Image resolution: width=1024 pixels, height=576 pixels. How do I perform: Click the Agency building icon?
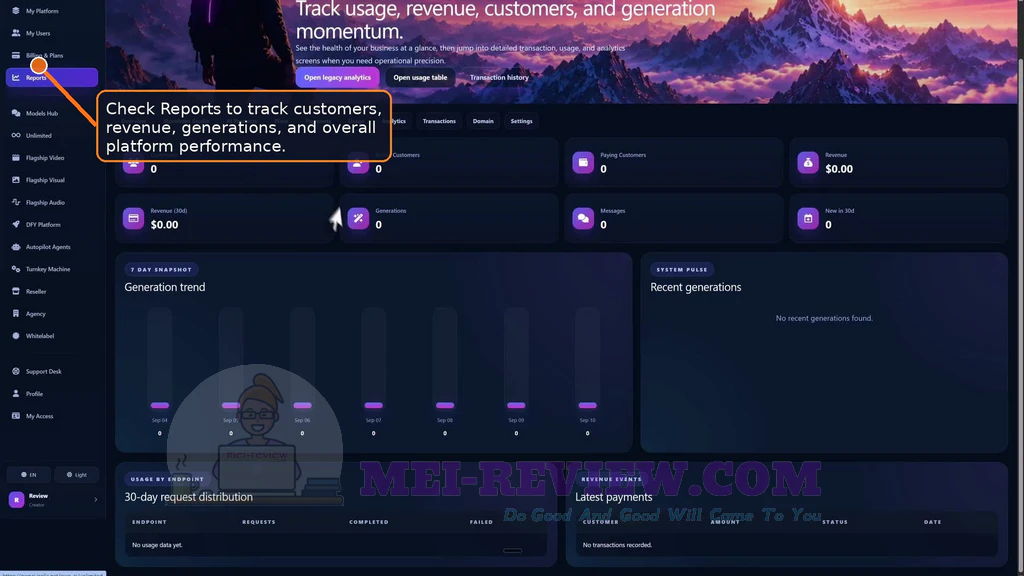[x=16, y=313]
